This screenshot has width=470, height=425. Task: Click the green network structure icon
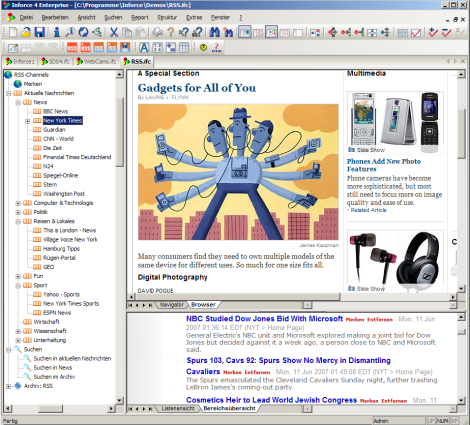[x=96, y=32]
